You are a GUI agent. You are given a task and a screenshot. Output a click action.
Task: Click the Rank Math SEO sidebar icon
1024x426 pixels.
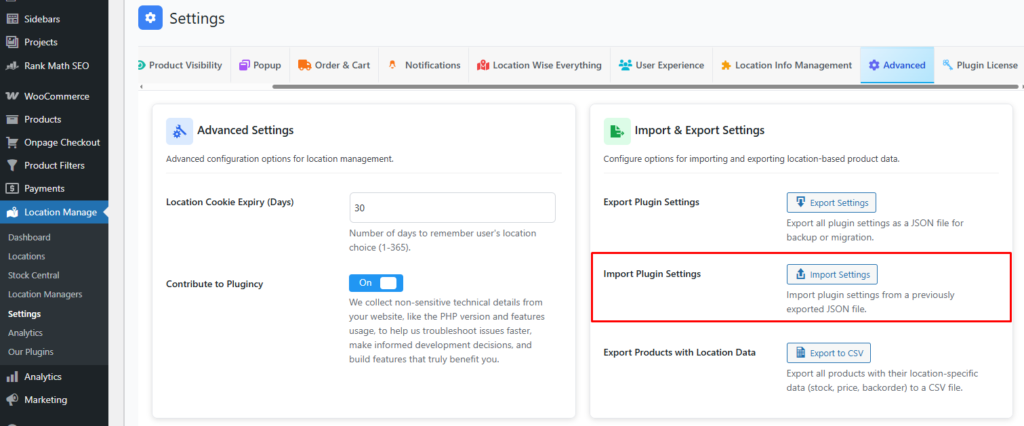pyautogui.click(x=12, y=65)
